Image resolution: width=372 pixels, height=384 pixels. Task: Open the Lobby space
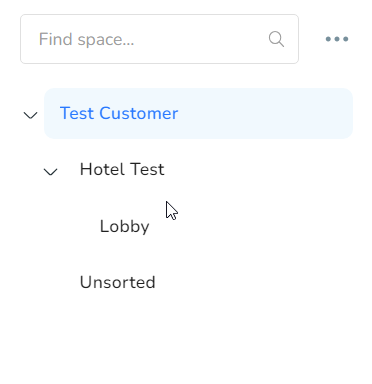(125, 227)
